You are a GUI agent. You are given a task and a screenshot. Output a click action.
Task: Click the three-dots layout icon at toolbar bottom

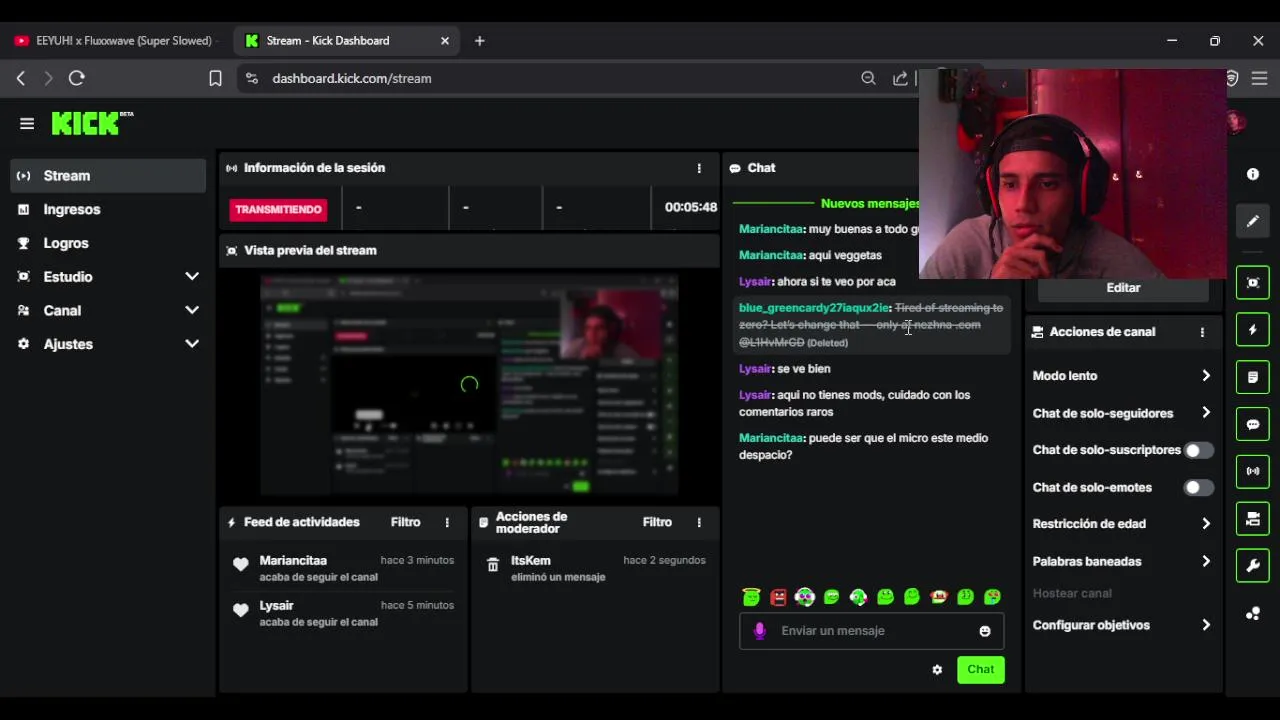[1253, 614]
